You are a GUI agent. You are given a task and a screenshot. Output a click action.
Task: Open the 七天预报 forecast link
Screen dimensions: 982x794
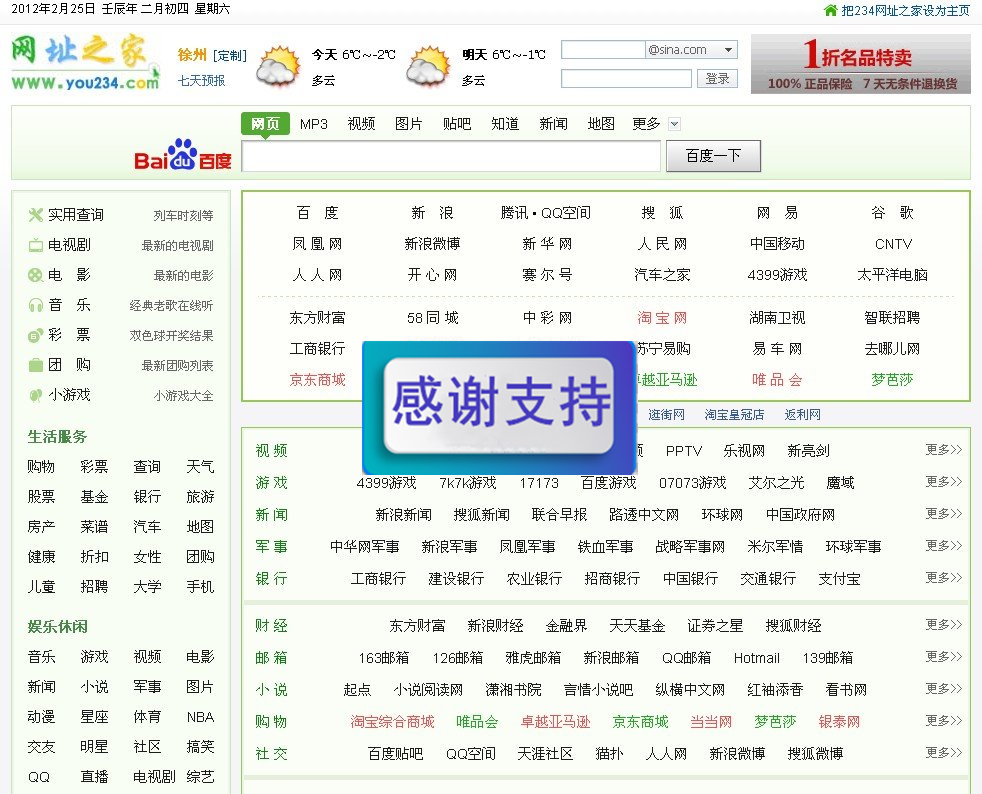201,81
